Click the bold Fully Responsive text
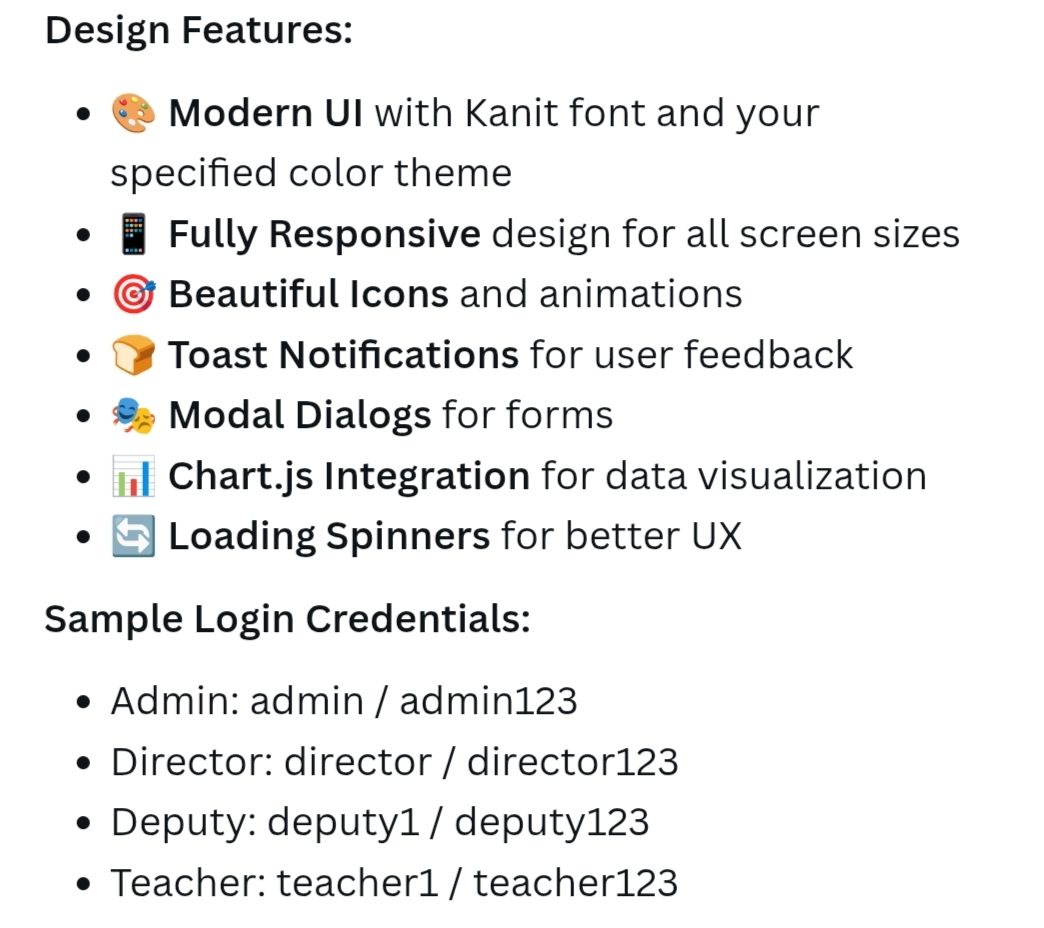This screenshot has width=1044, height=928. coord(324,234)
